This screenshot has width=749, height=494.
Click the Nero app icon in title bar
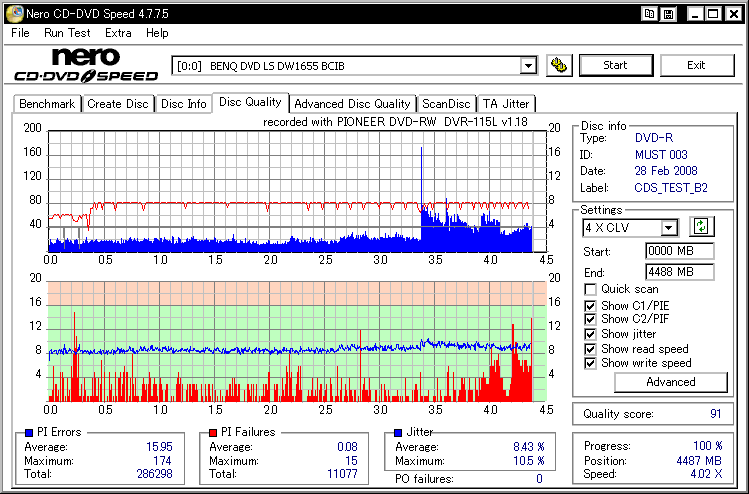click(14, 13)
